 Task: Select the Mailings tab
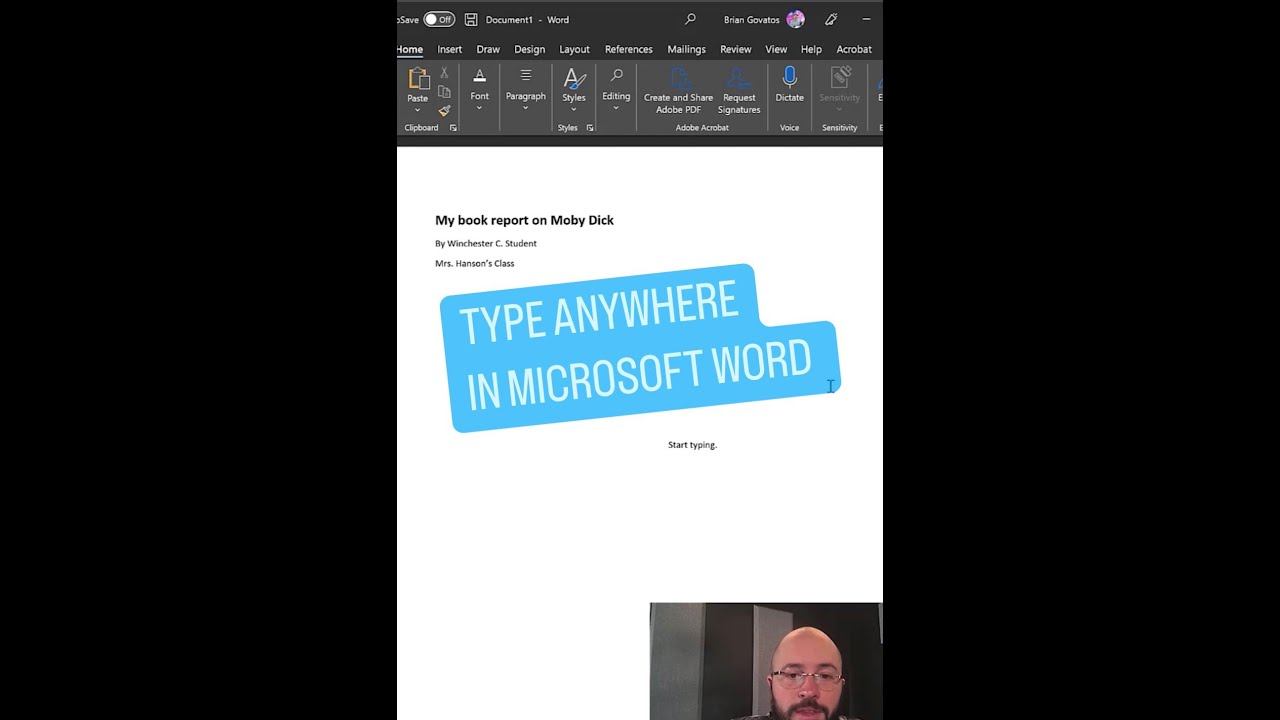point(686,49)
